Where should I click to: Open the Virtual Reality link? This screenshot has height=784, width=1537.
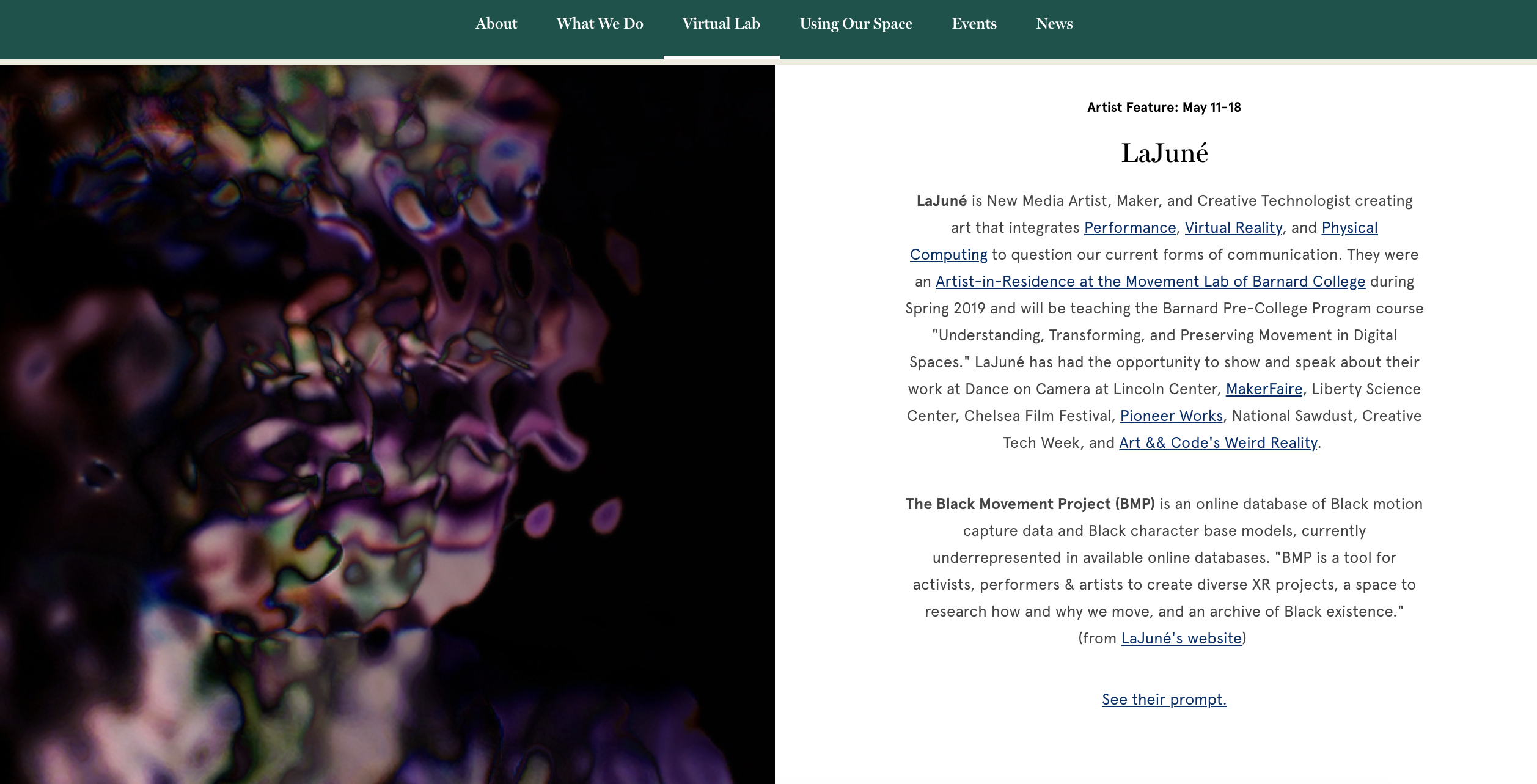pyautogui.click(x=1233, y=228)
